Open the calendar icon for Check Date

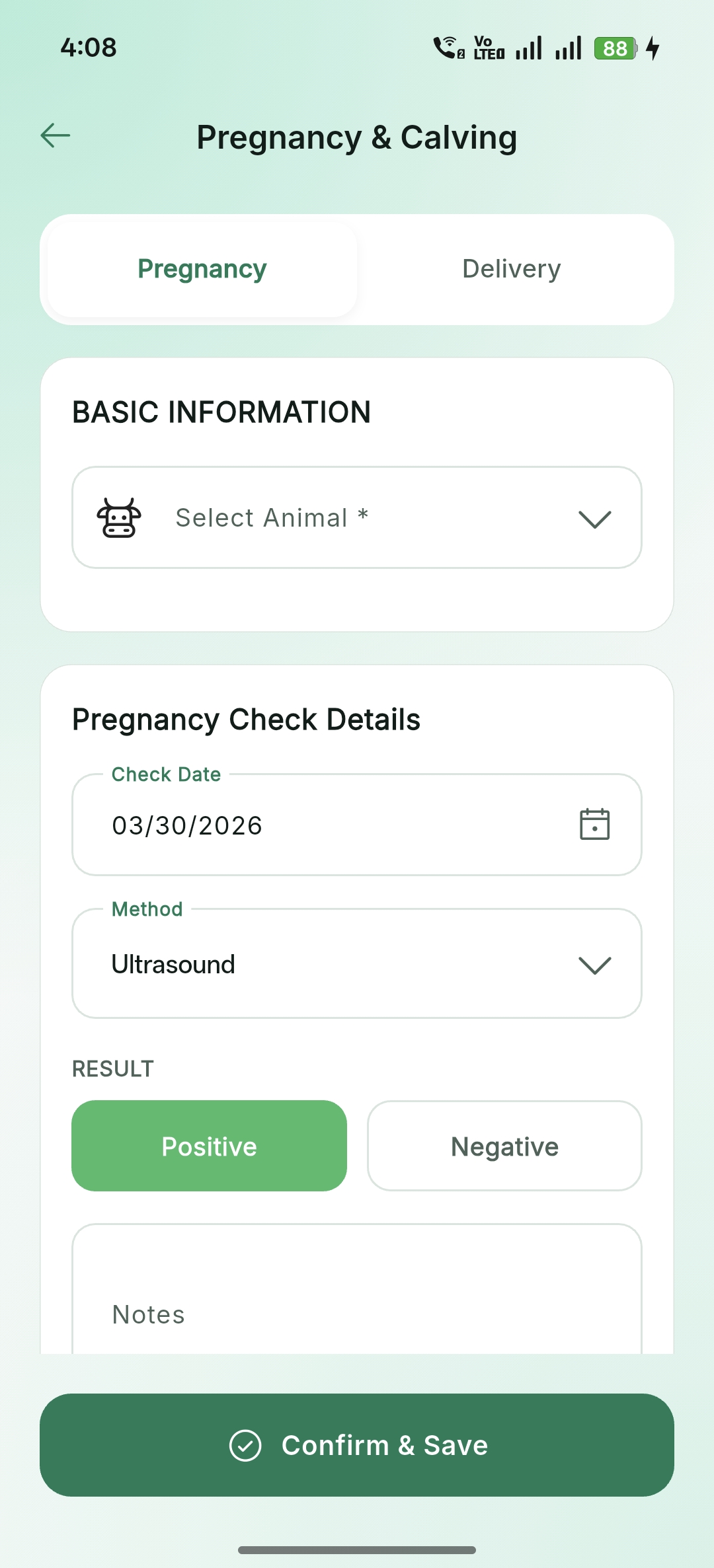pos(594,825)
